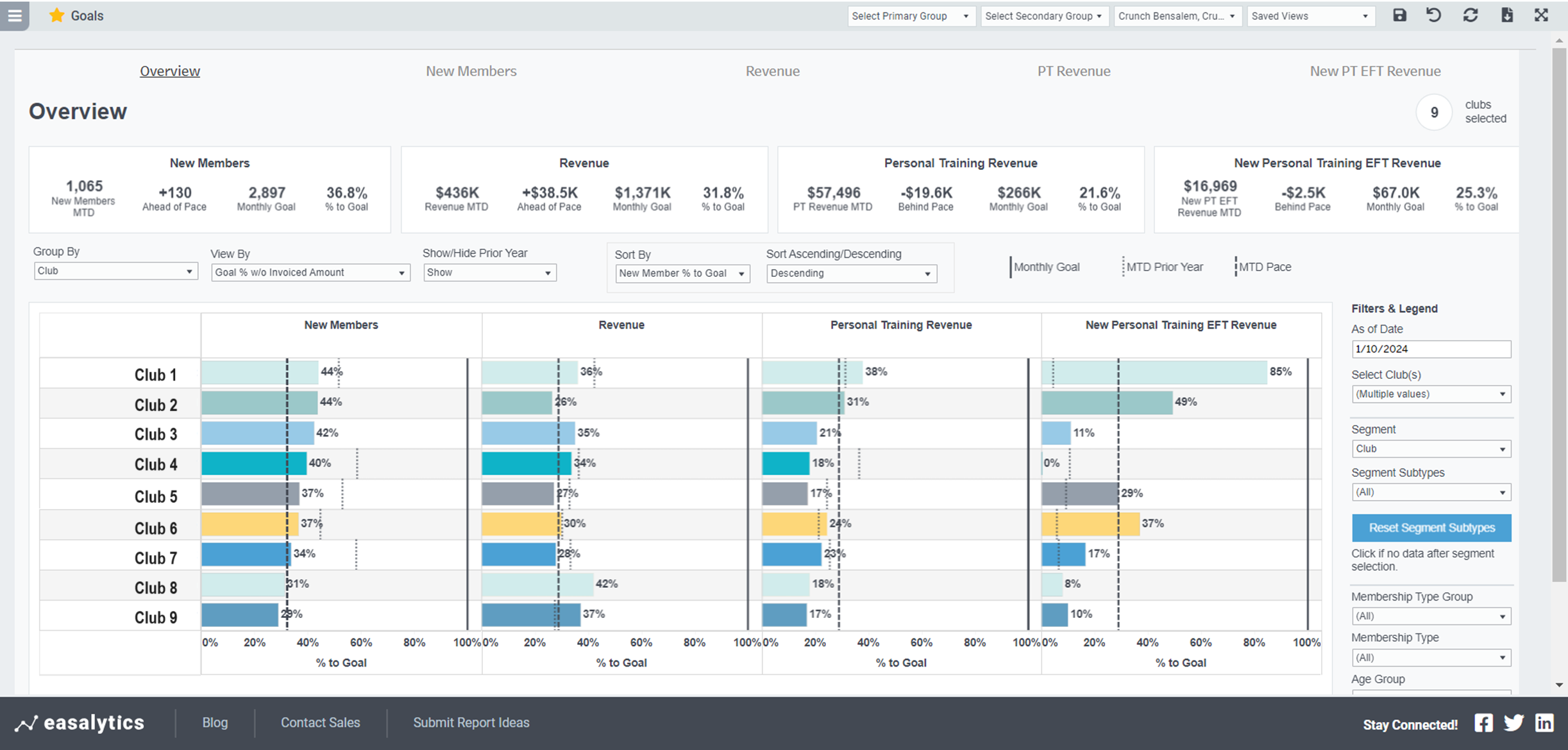Open the Membership Type Group filter
Image resolution: width=1568 pixels, height=750 pixels.
pos(1431,616)
